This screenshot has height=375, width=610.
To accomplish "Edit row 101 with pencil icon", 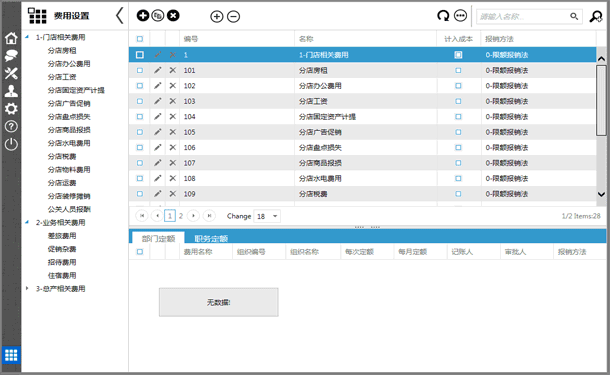I will point(158,70).
